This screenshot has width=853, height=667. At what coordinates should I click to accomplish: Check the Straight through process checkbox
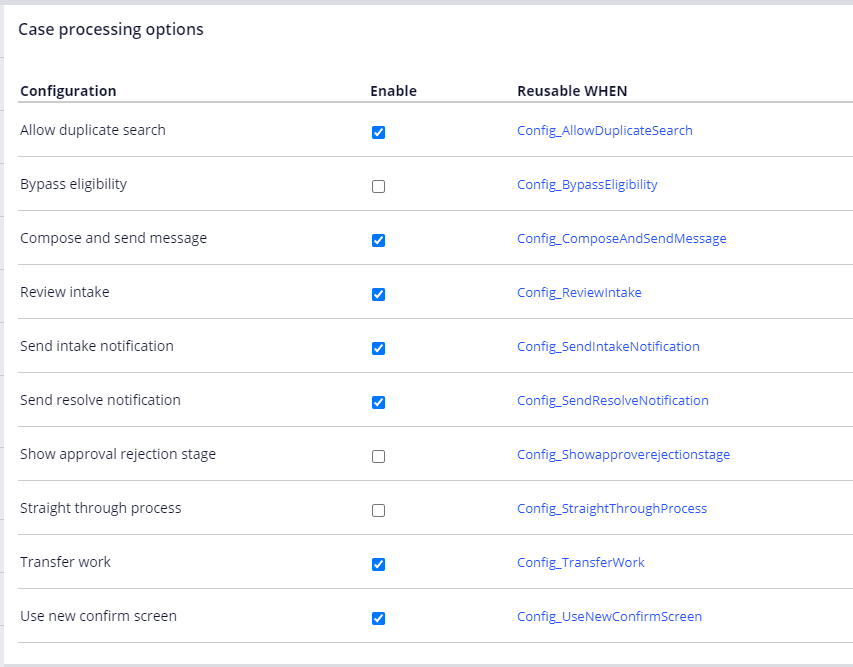click(x=378, y=510)
